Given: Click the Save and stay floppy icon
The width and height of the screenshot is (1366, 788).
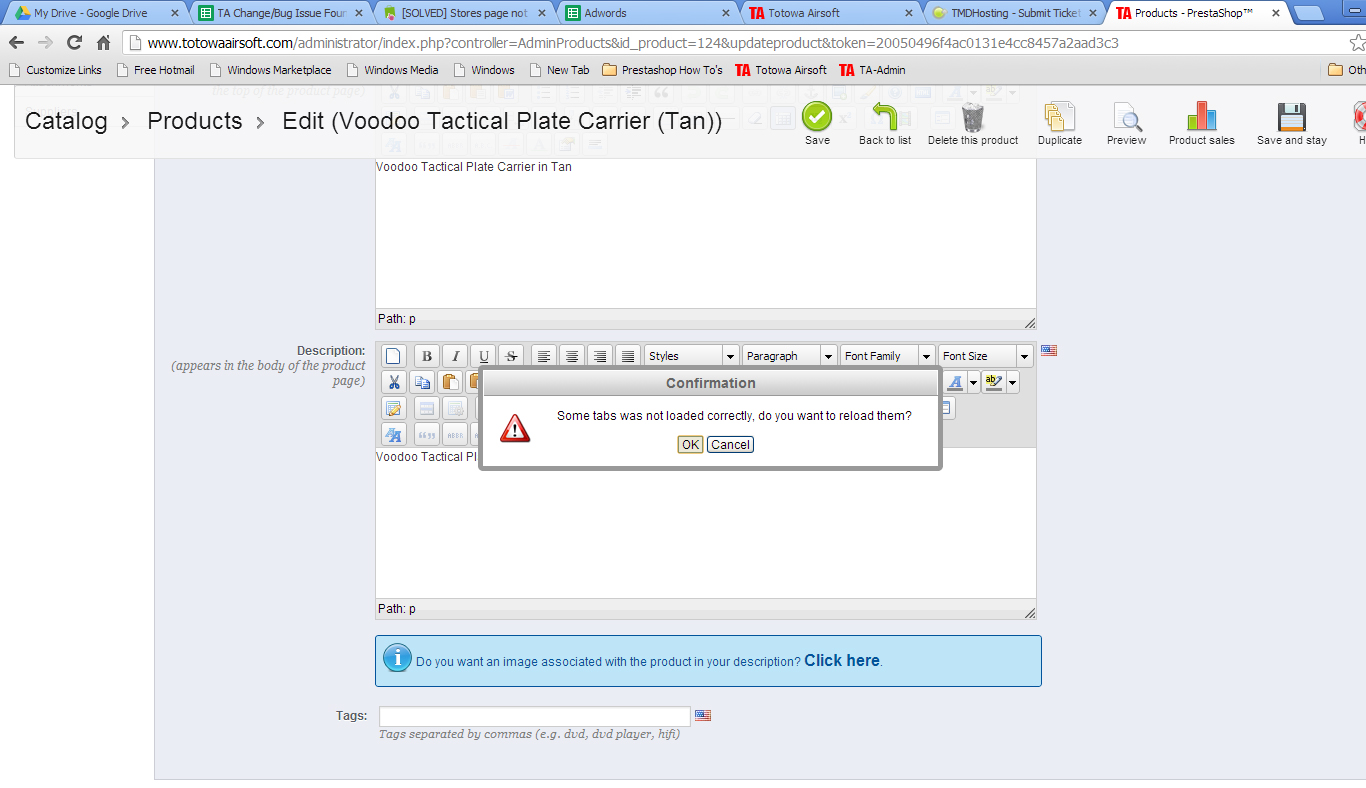Looking at the screenshot, I should 1292,117.
